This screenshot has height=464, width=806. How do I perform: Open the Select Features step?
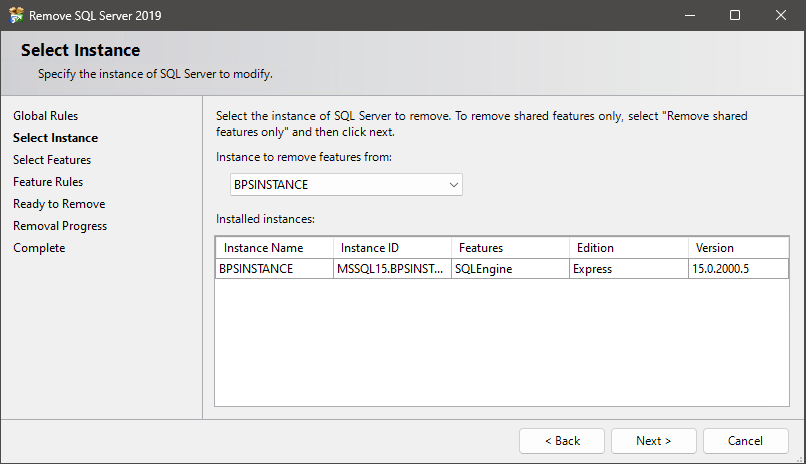52,160
